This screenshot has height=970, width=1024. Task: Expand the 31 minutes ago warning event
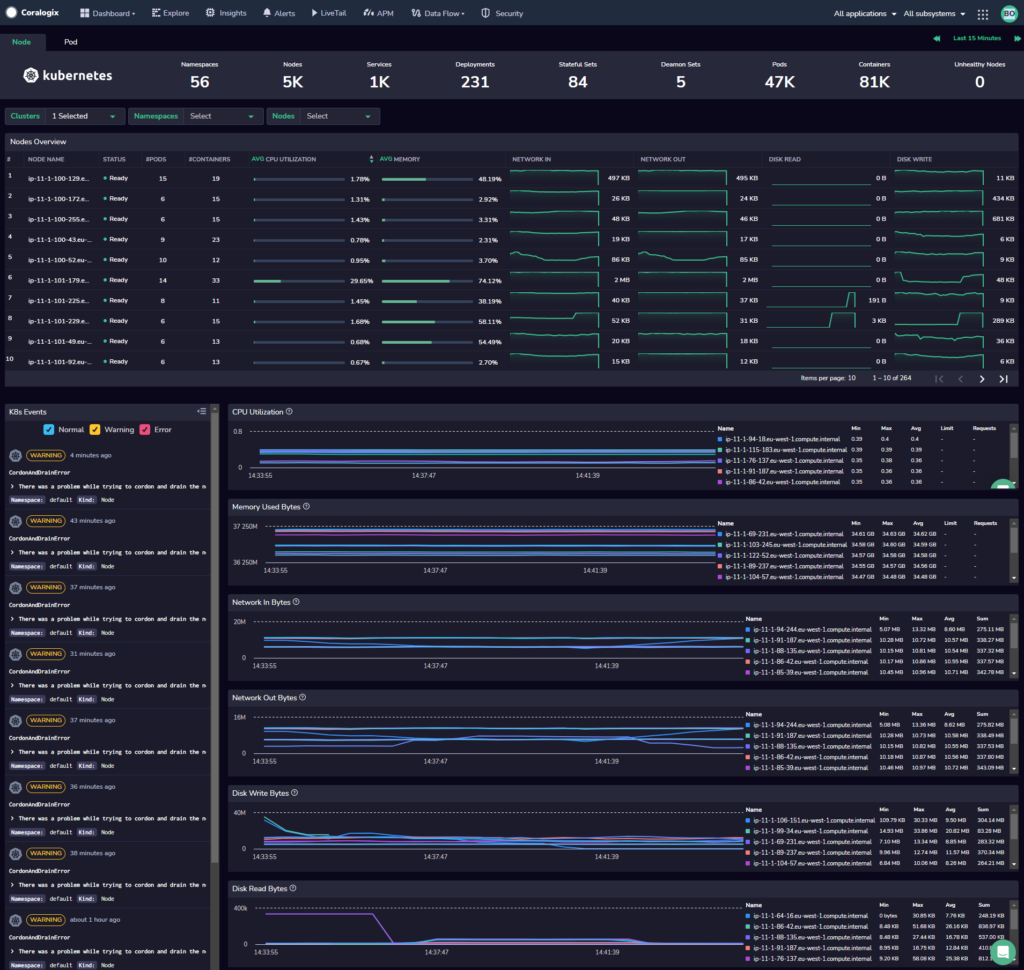[12, 686]
